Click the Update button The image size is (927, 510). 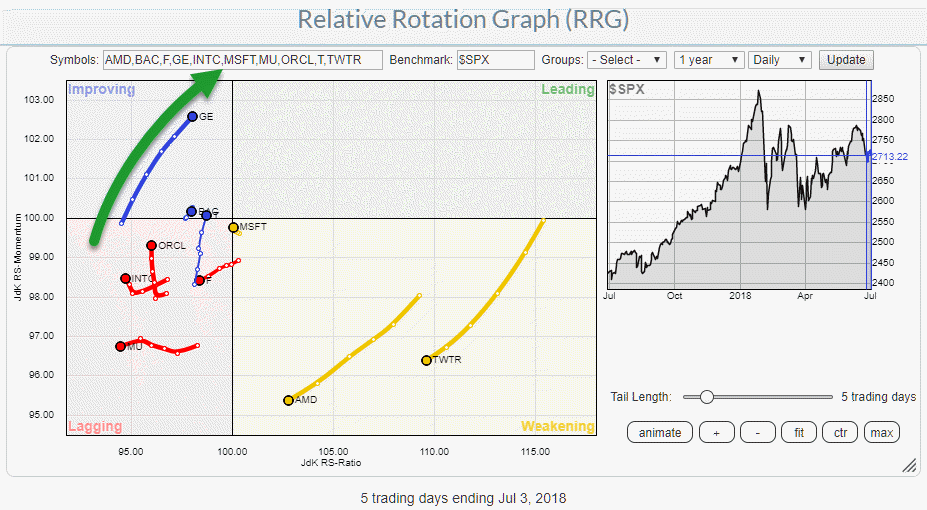coord(846,60)
